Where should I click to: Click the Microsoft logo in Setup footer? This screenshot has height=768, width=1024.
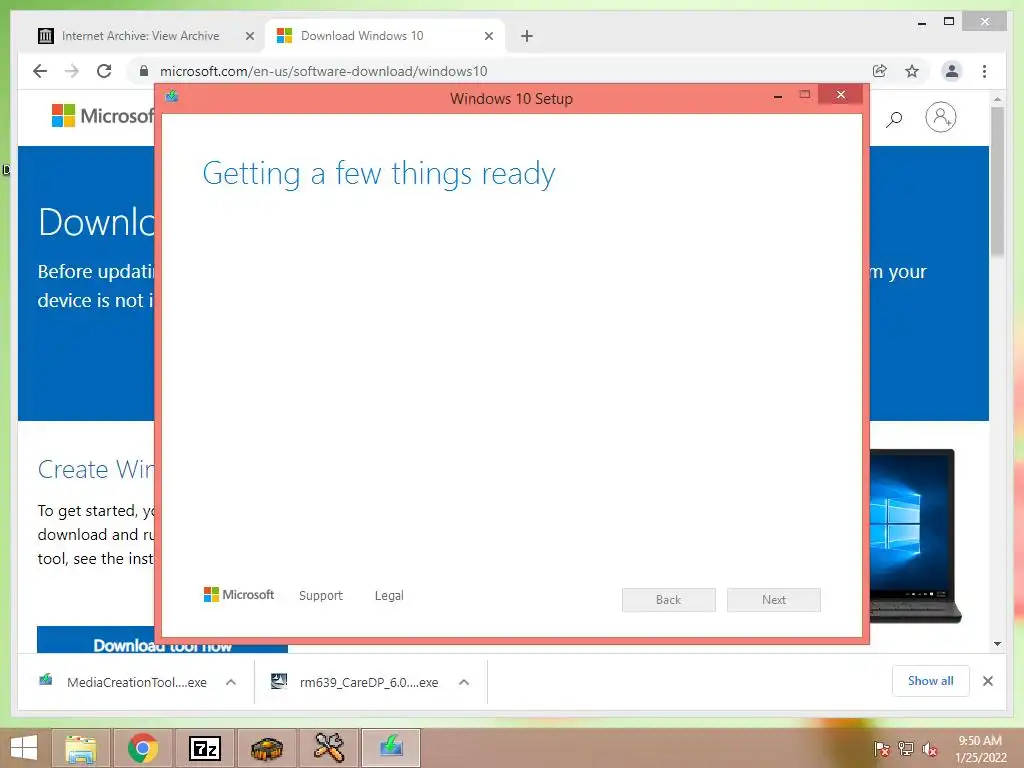pyautogui.click(x=239, y=595)
